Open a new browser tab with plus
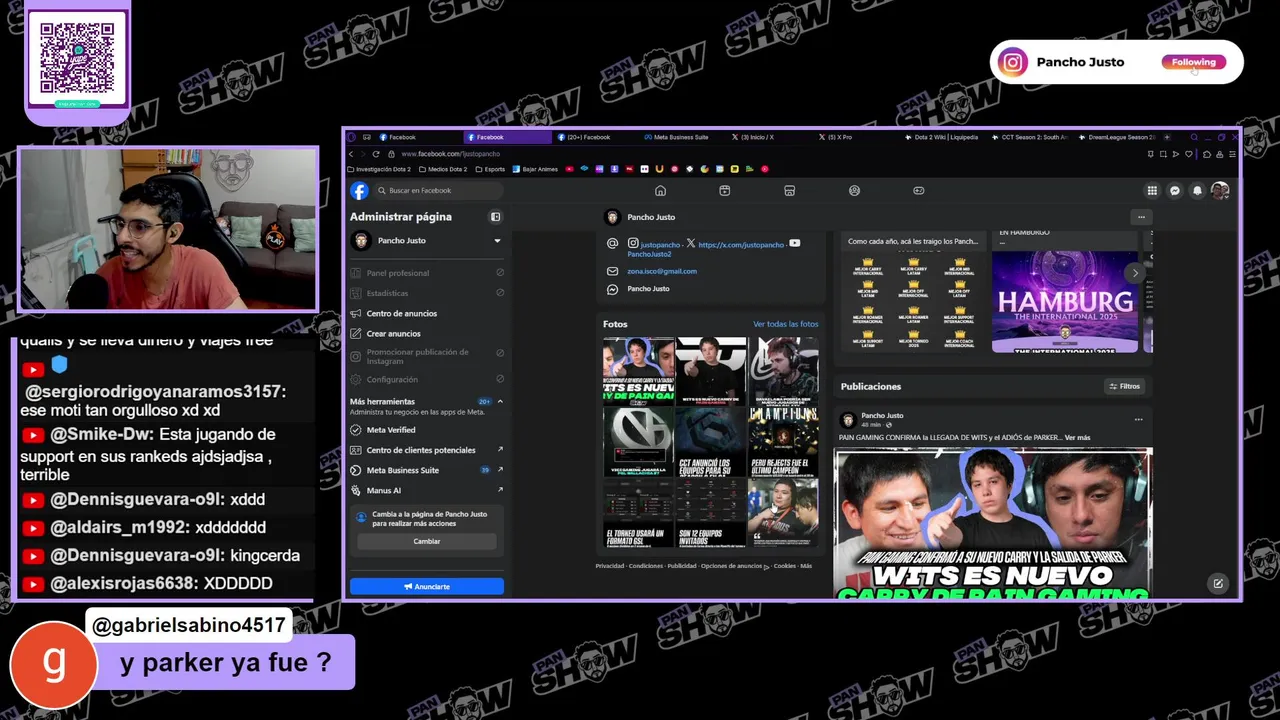 1166,137
